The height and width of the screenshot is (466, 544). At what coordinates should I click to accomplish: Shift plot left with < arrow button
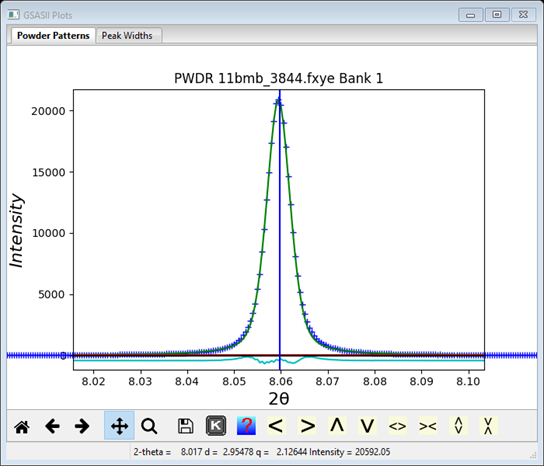click(276, 426)
